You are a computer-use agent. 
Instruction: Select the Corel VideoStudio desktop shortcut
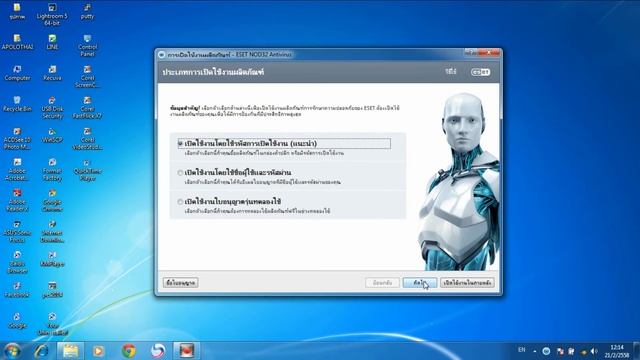pos(87,139)
